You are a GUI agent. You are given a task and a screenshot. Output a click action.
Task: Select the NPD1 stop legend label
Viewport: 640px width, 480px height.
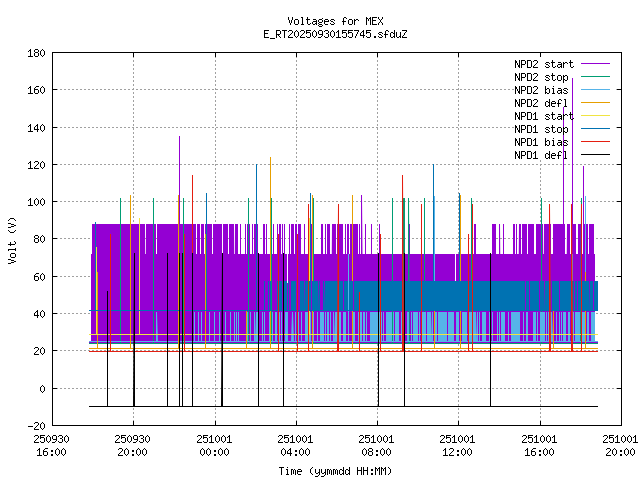pos(541,129)
